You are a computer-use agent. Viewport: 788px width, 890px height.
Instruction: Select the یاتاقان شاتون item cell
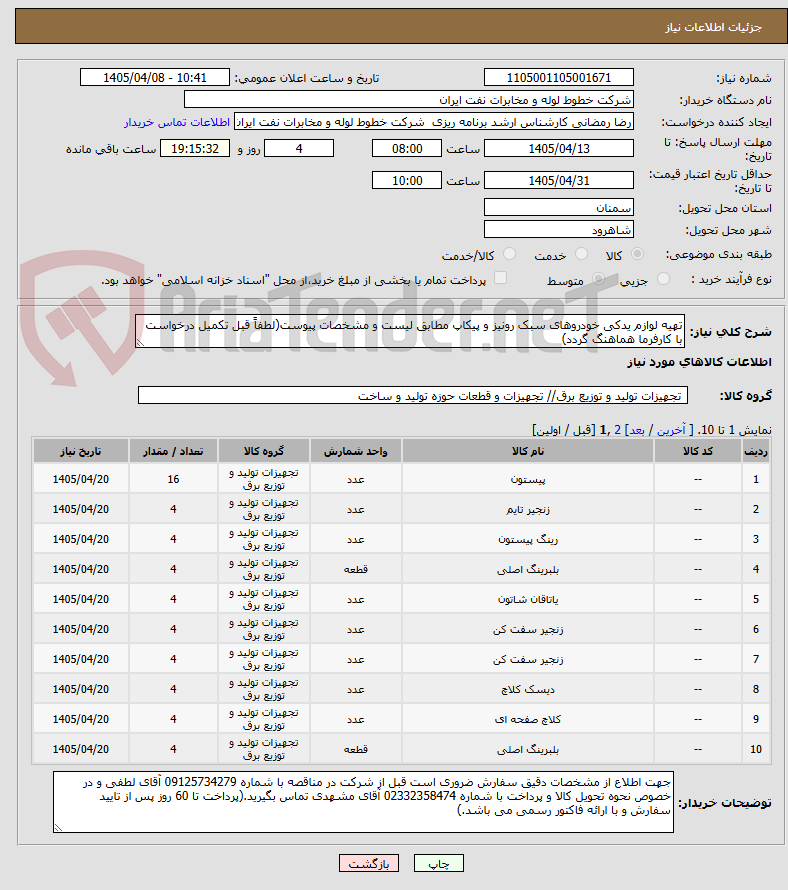click(x=527, y=599)
